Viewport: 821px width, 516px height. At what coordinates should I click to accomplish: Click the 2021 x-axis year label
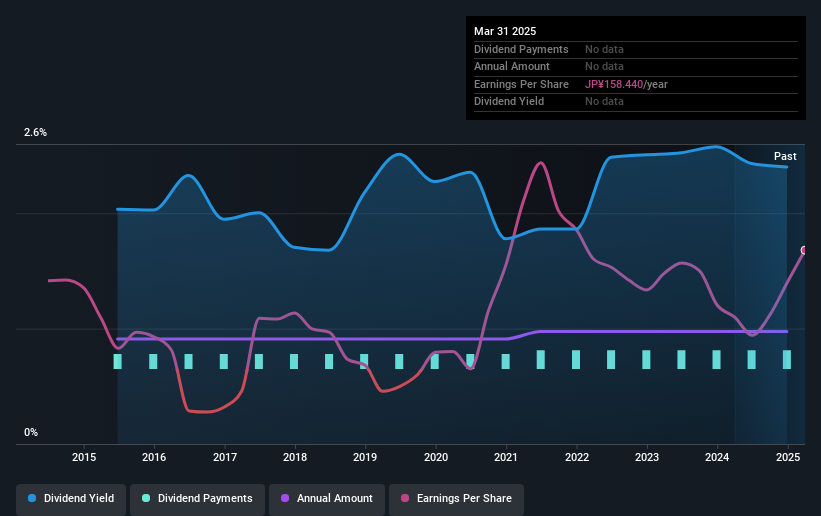click(506, 457)
